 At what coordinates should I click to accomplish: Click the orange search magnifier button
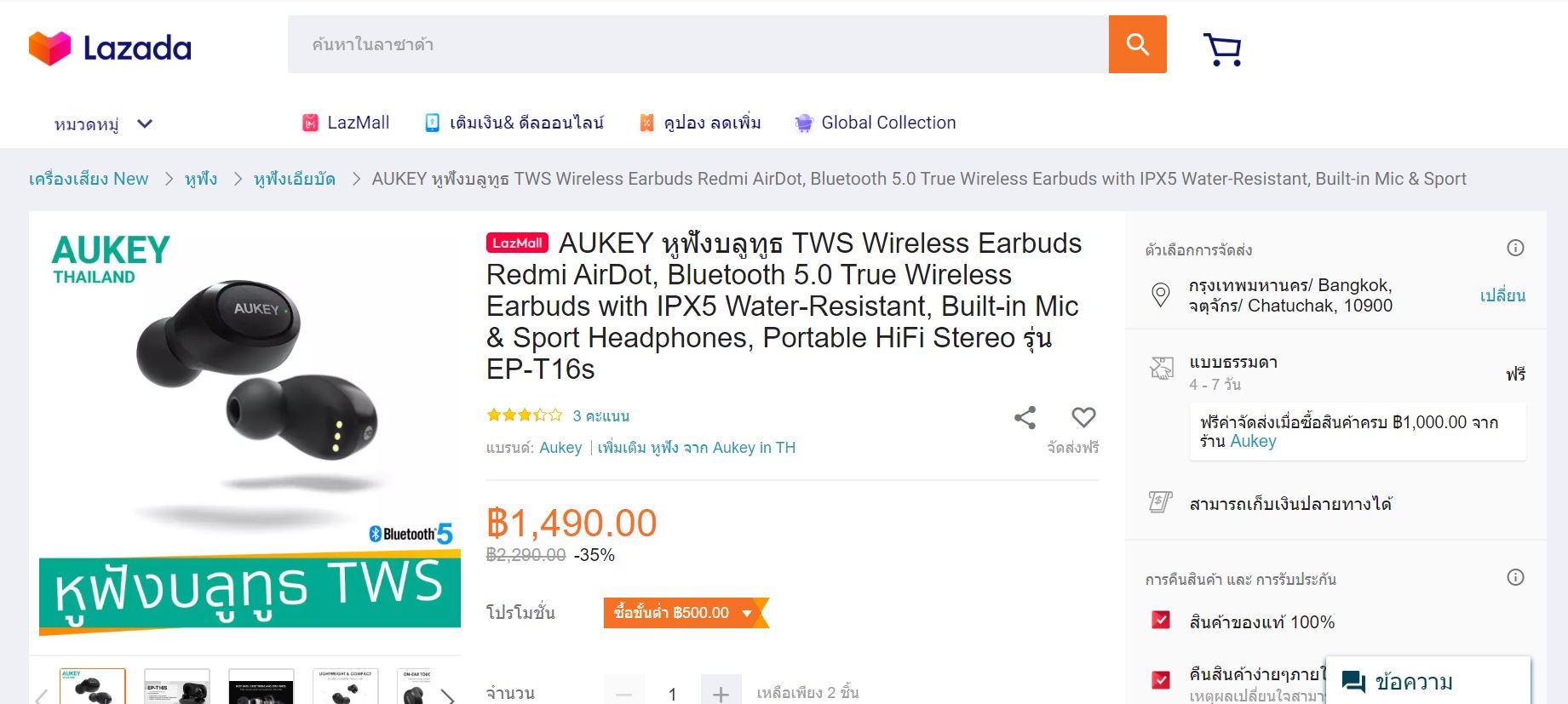tap(1137, 44)
